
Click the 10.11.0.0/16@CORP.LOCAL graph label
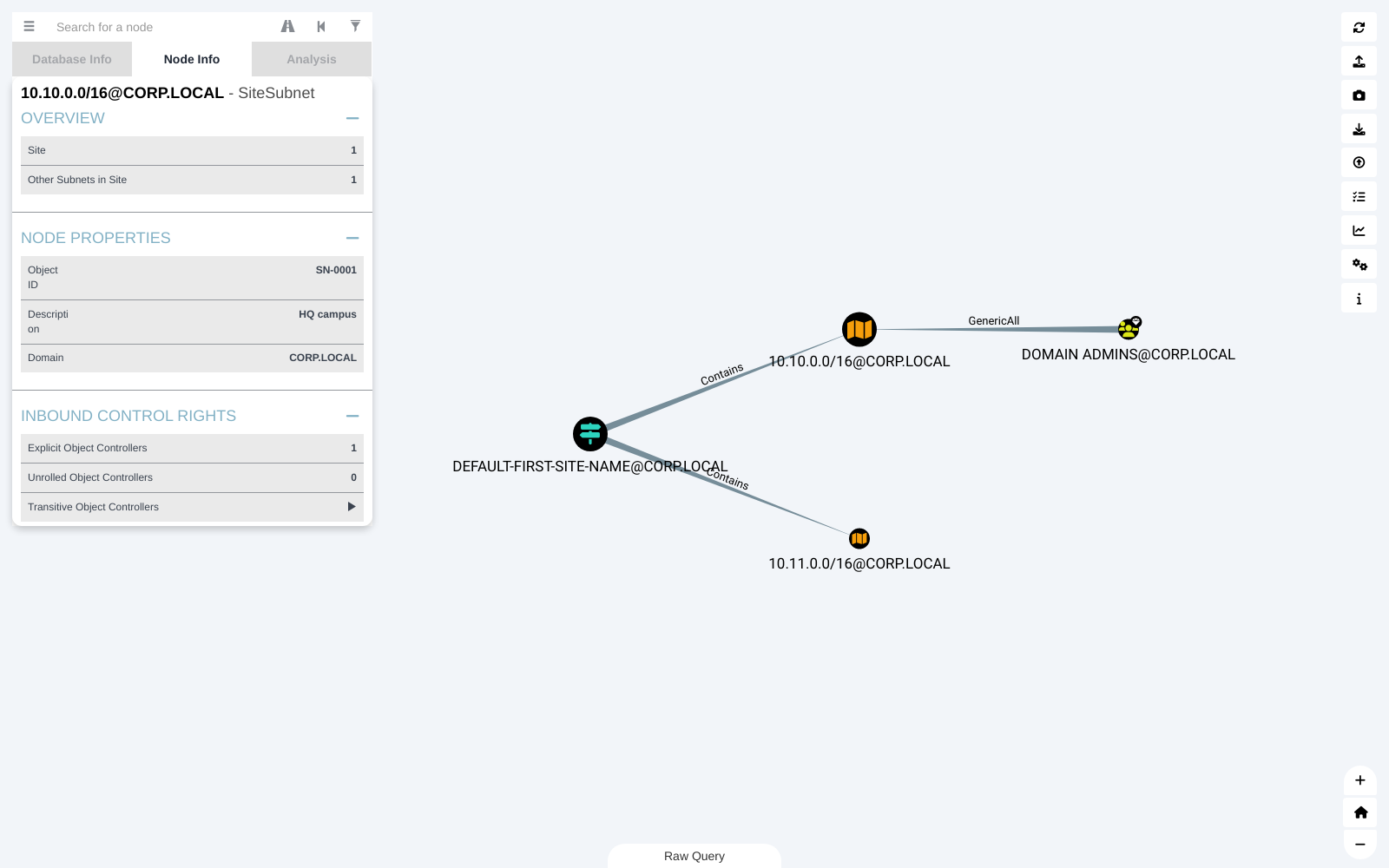click(x=859, y=563)
